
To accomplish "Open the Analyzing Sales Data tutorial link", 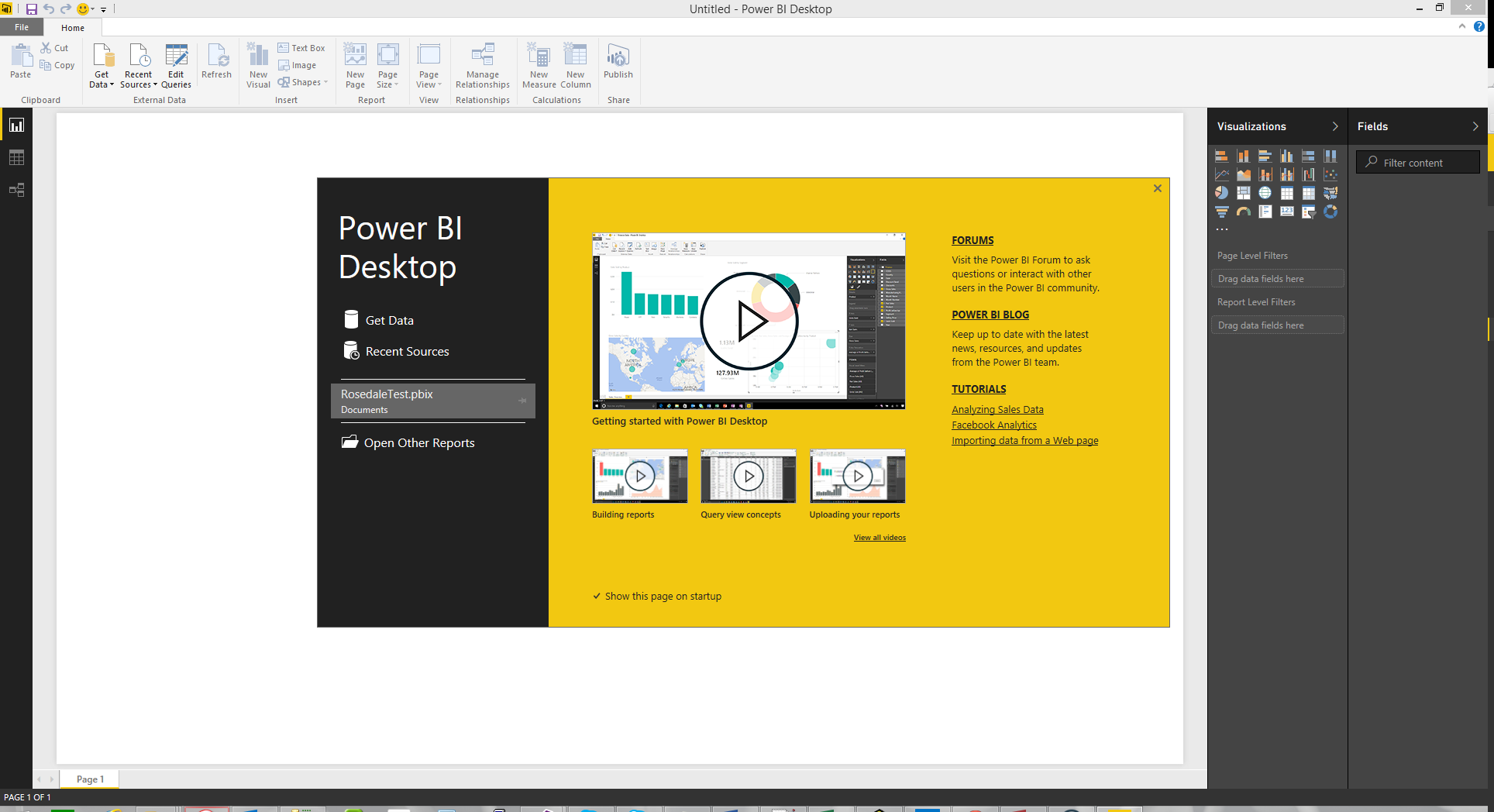I will coord(997,409).
